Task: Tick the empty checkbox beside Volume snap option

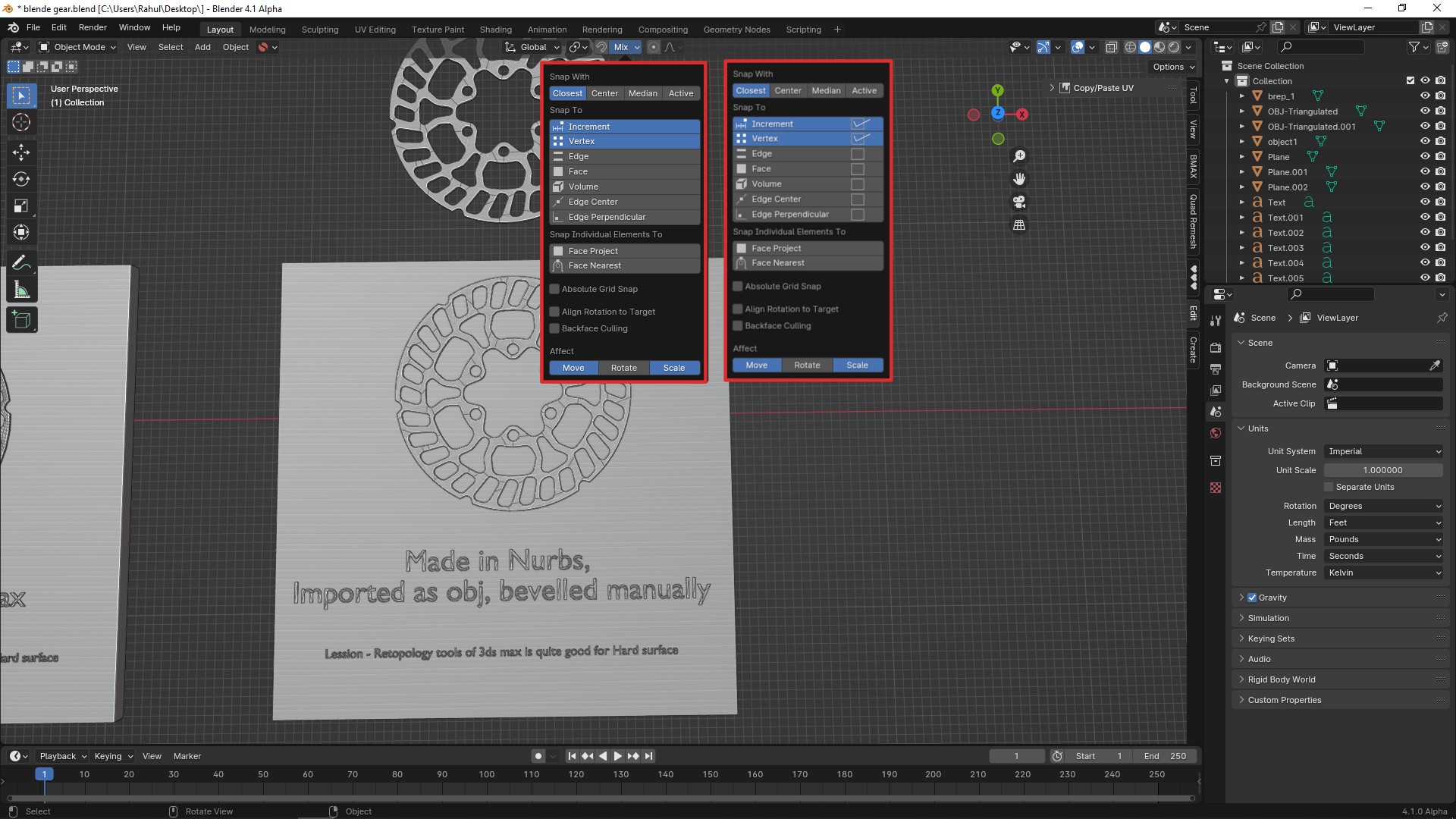Action: tap(858, 184)
